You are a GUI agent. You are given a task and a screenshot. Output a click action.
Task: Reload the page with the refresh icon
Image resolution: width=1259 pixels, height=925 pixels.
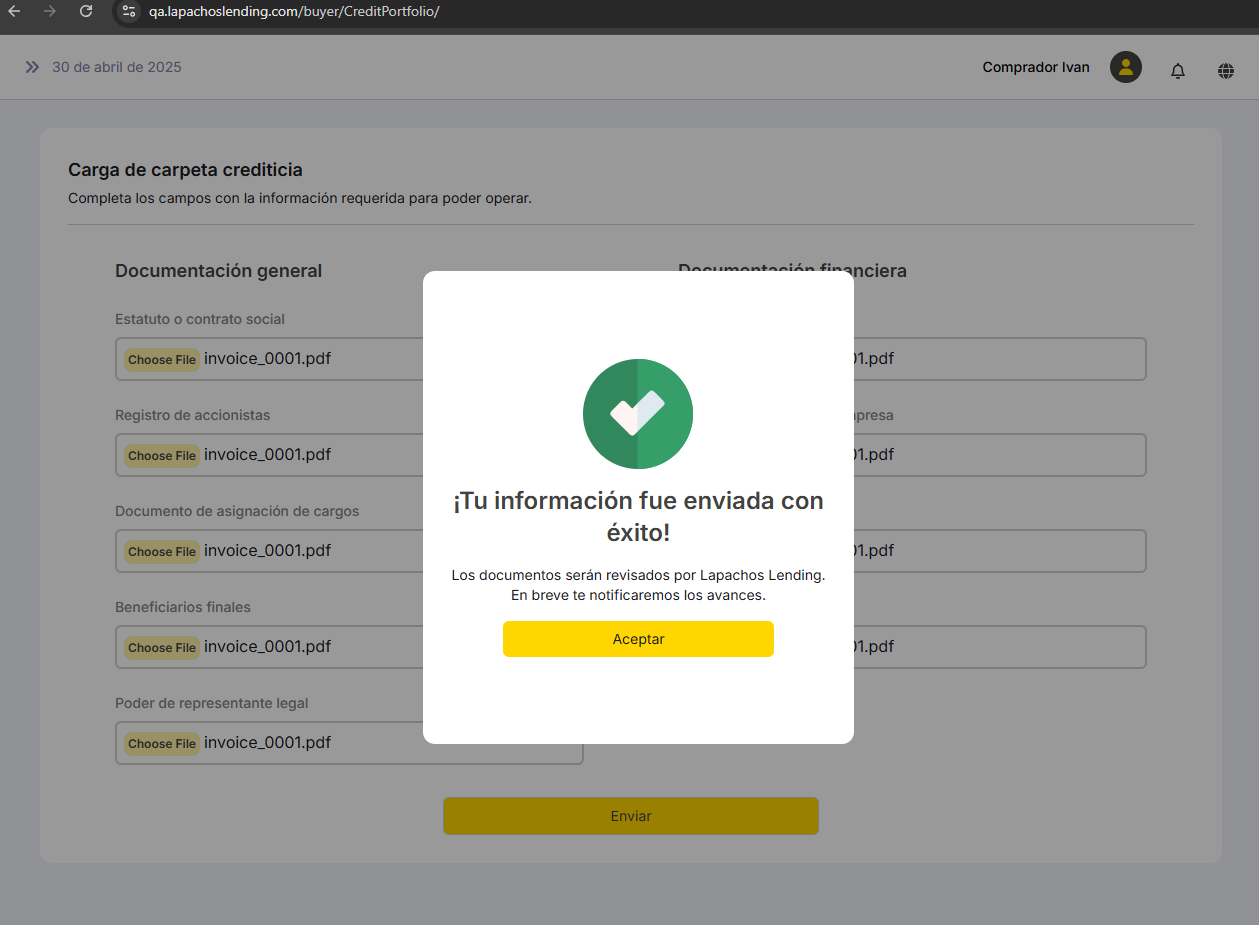86,11
